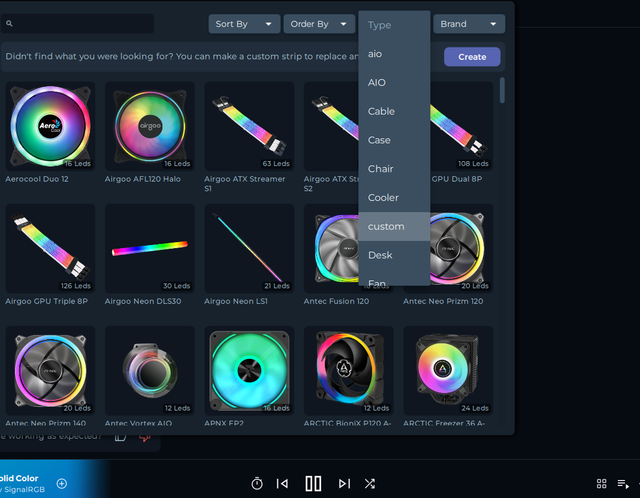The image size is (640, 498).
Task: Select the Antec Vortex AIO cooler
Action: pos(150,371)
